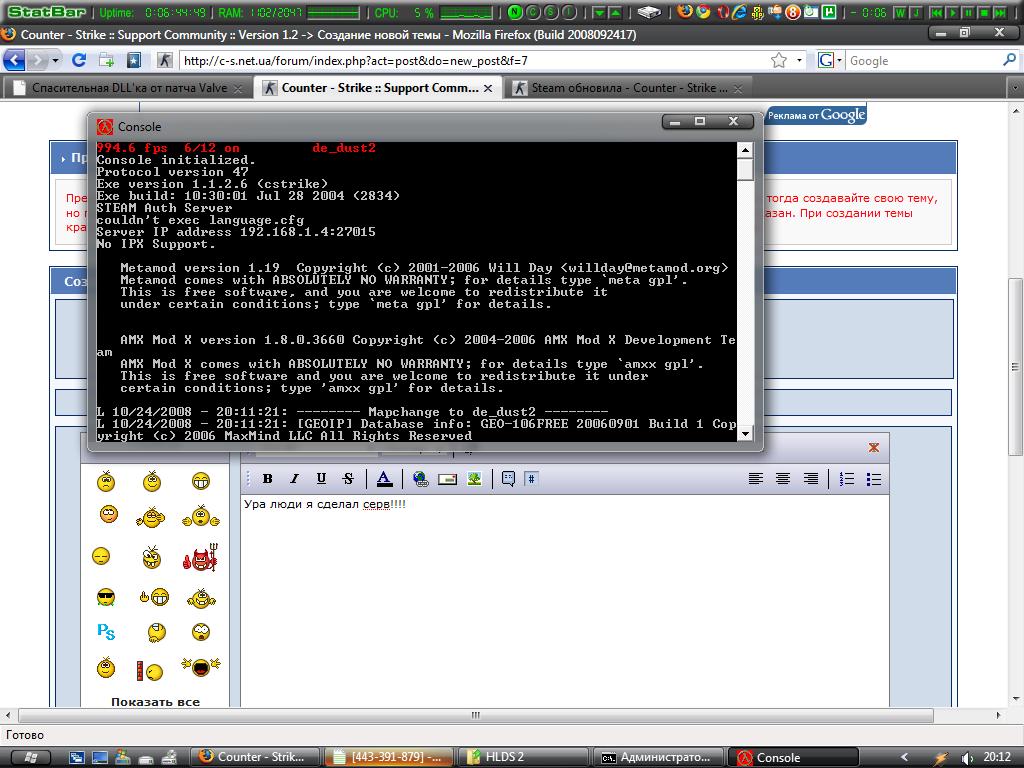Toggle the S indicator in StatBar

[x=551, y=12]
